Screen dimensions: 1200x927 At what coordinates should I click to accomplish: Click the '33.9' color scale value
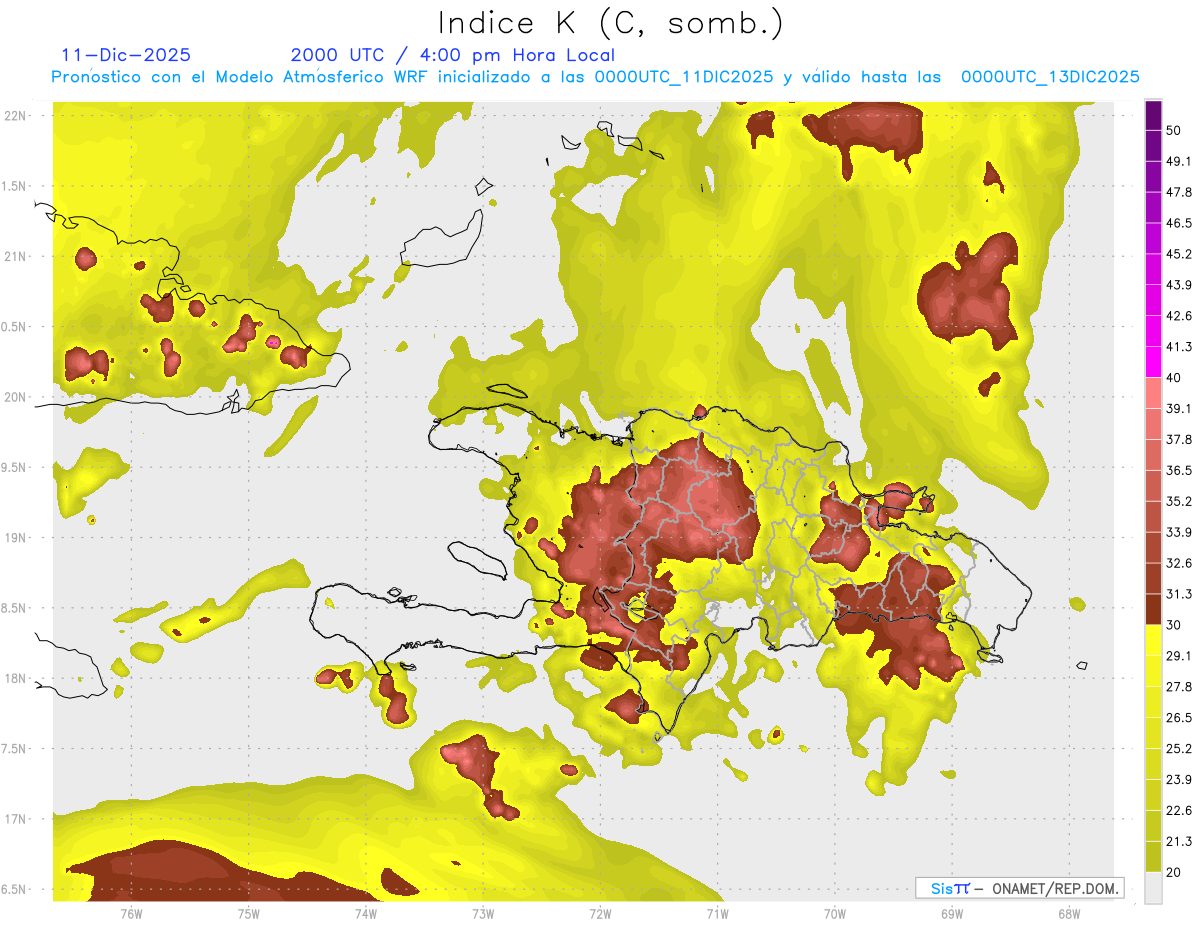(x=1179, y=533)
